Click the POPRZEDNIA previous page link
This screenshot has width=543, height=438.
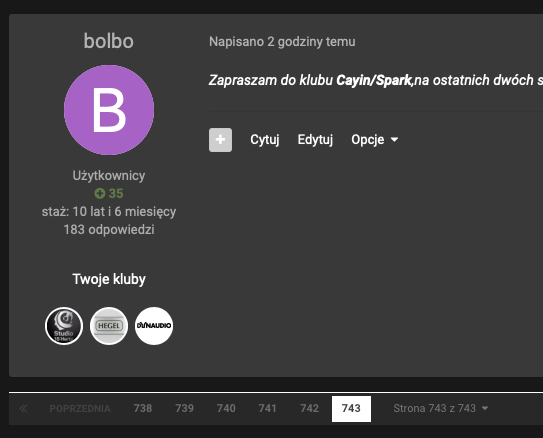[x=80, y=409]
